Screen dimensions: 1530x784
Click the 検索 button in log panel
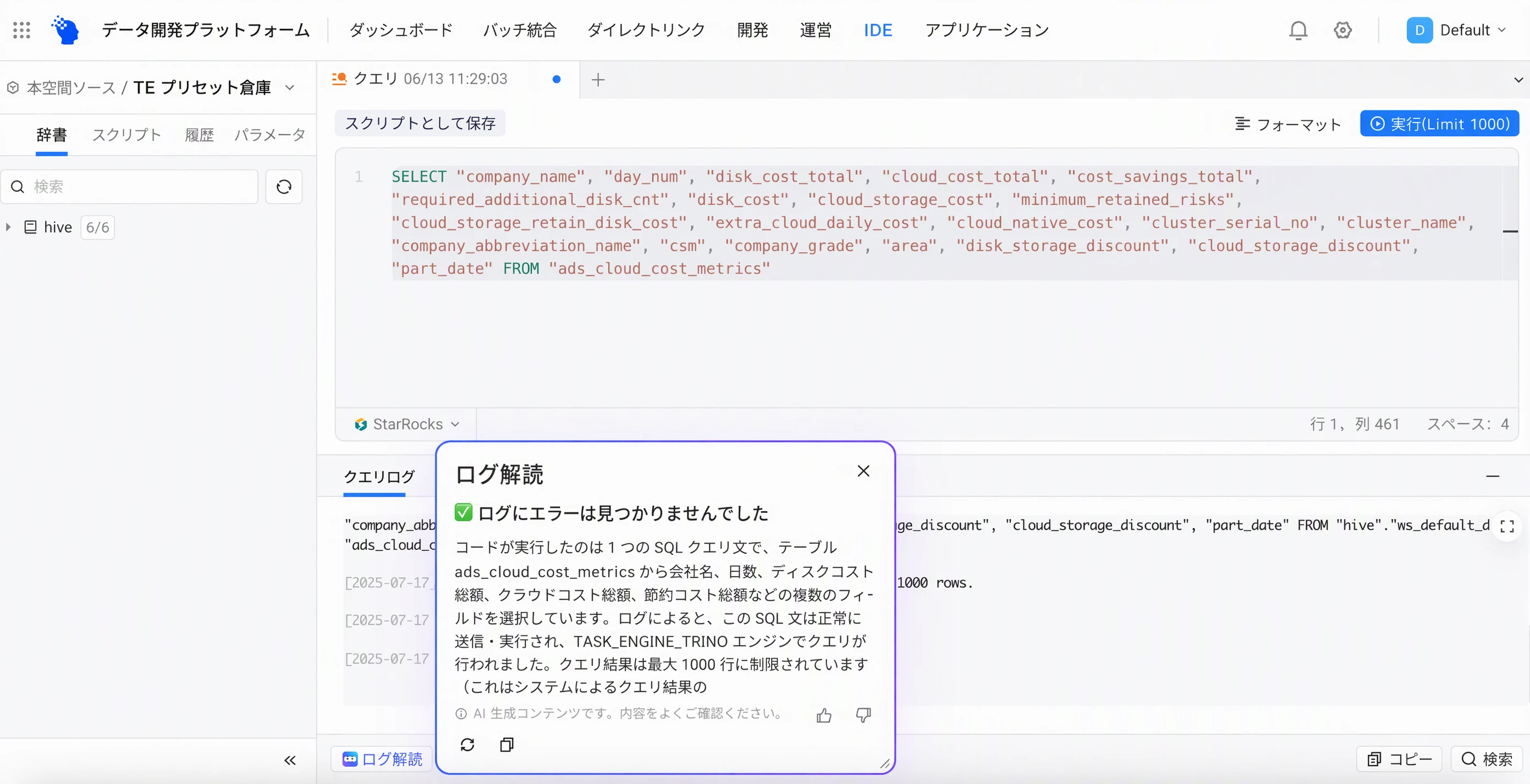1487,759
